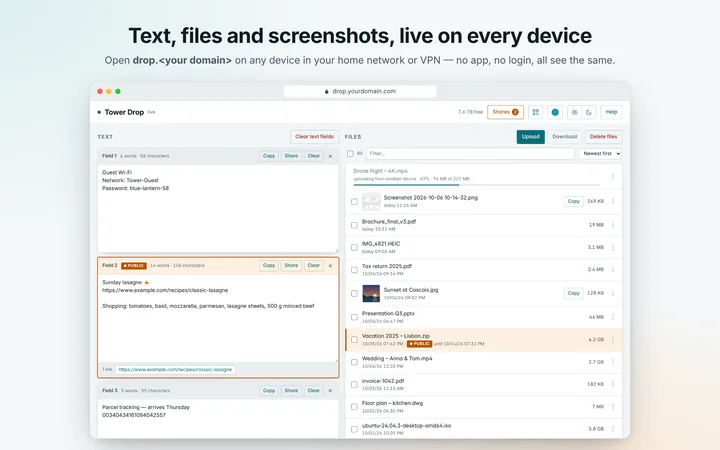Switch to light theme sun icon

click(574, 112)
